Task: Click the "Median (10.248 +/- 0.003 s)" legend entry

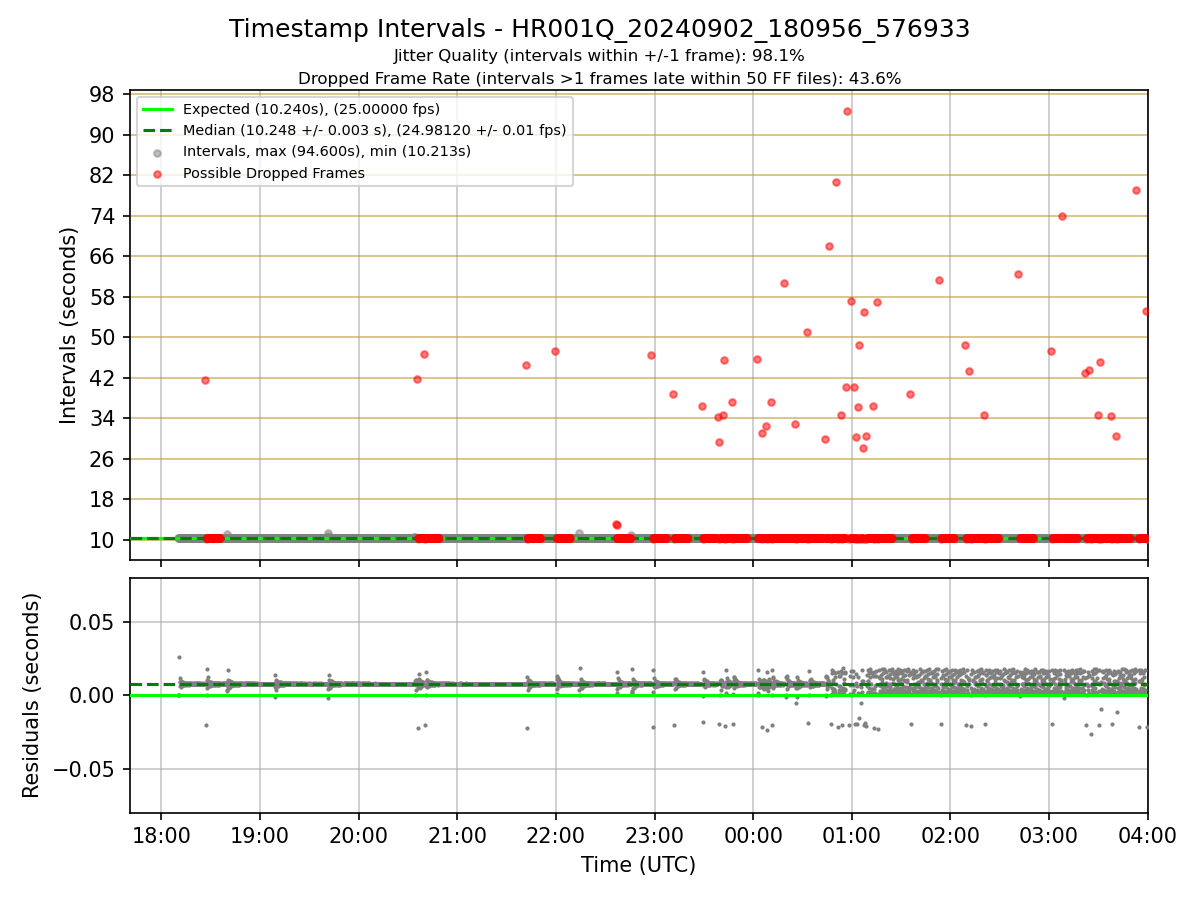Action: [x=374, y=130]
